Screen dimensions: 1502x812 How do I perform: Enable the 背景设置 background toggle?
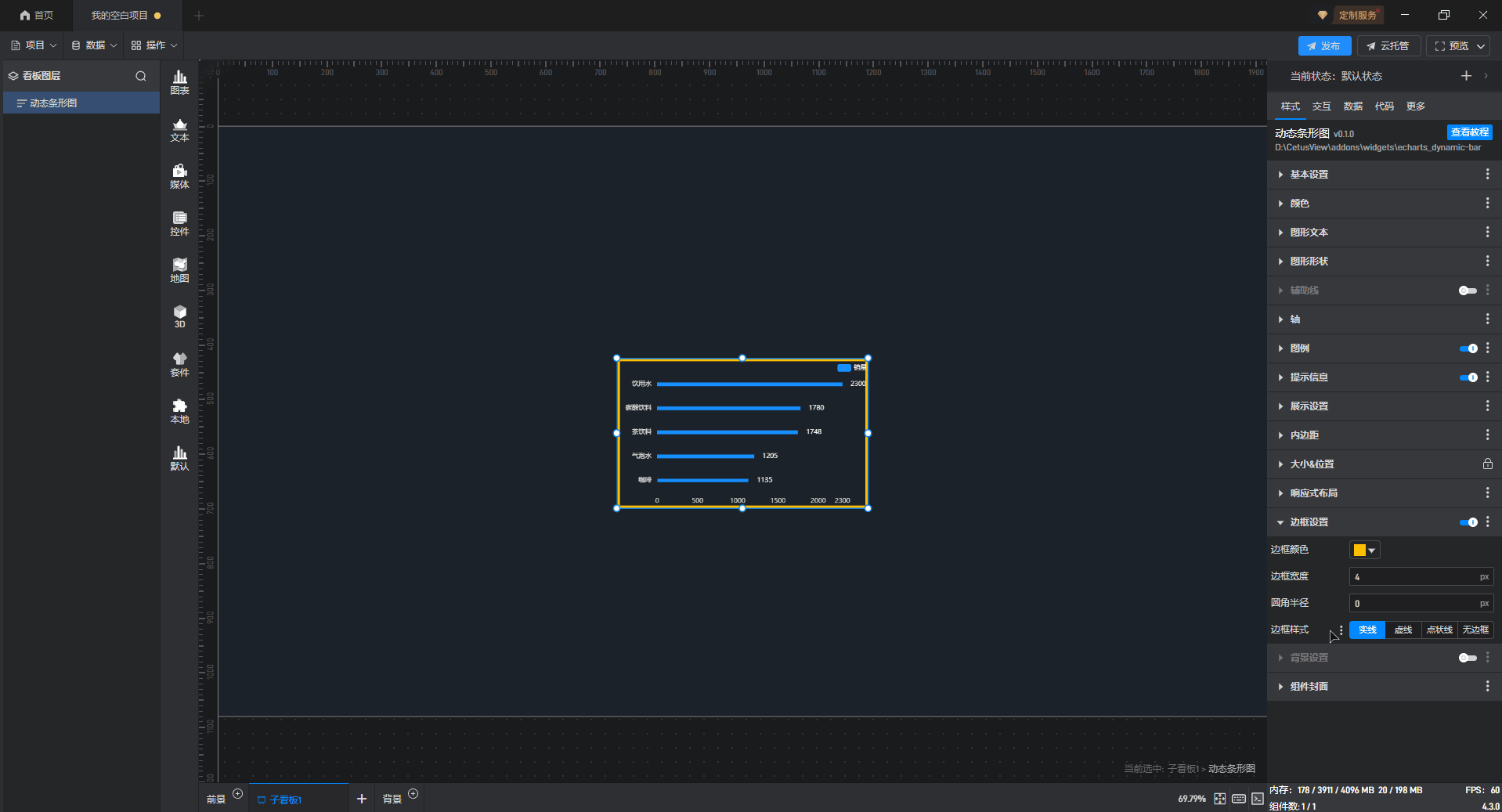tap(1468, 658)
